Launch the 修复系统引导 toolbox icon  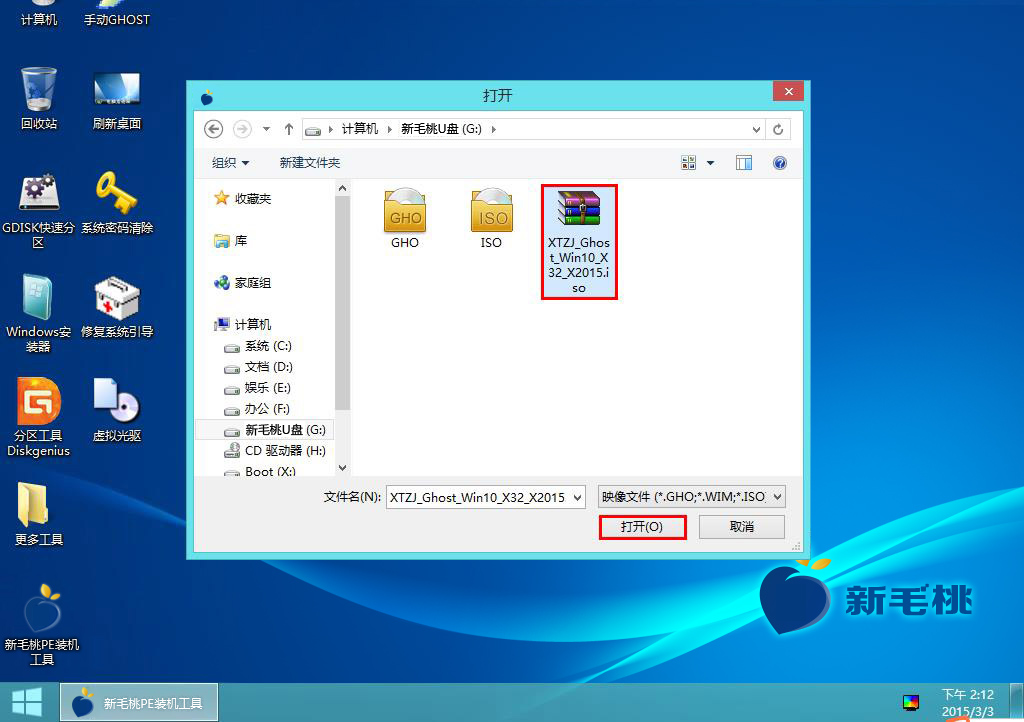tap(116, 307)
